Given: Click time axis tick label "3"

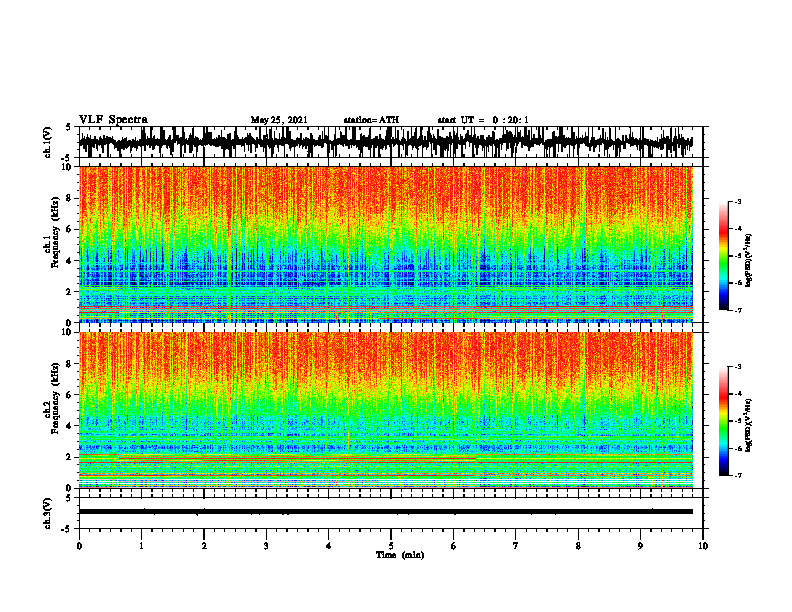Looking at the screenshot, I should coord(266,546).
